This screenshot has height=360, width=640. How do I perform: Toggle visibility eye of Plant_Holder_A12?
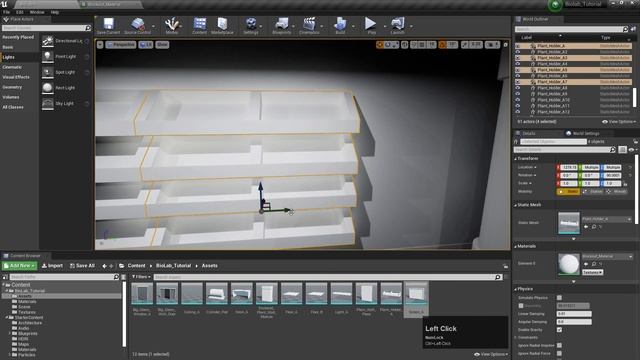tap(518, 111)
